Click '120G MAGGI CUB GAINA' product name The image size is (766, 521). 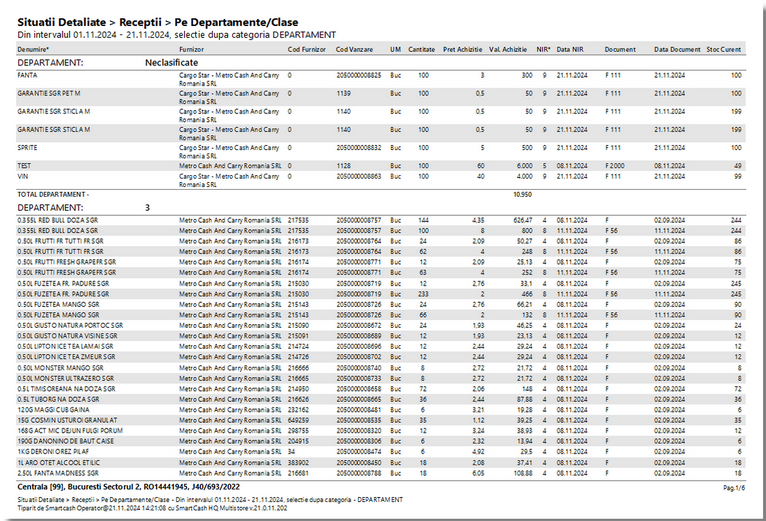point(54,410)
